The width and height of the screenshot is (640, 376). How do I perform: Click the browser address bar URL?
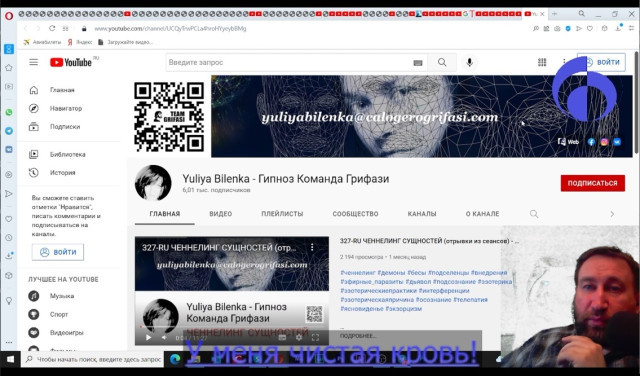tap(170, 29)
